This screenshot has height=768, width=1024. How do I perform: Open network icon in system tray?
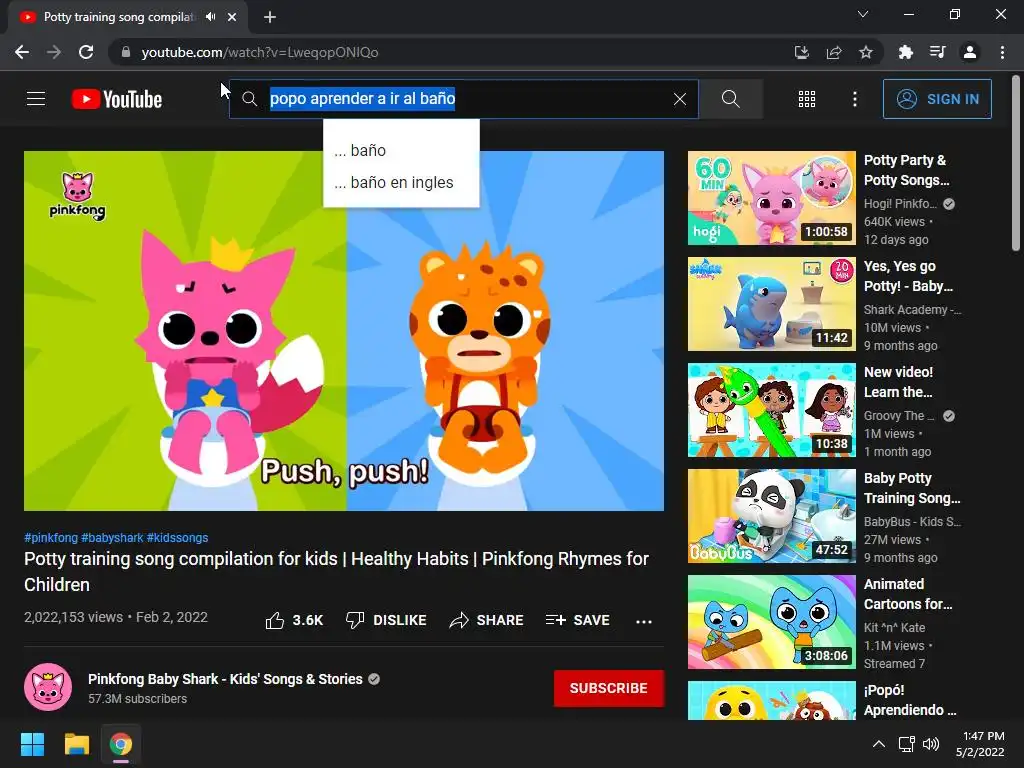(x=906, y=744)
